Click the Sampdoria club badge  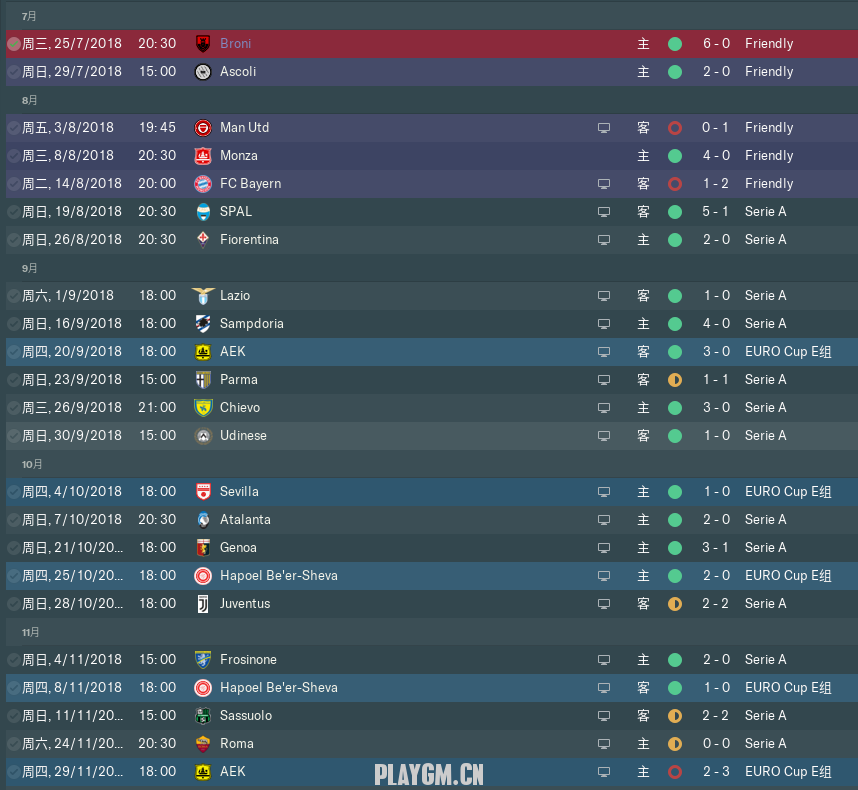(x=203, y=324)
